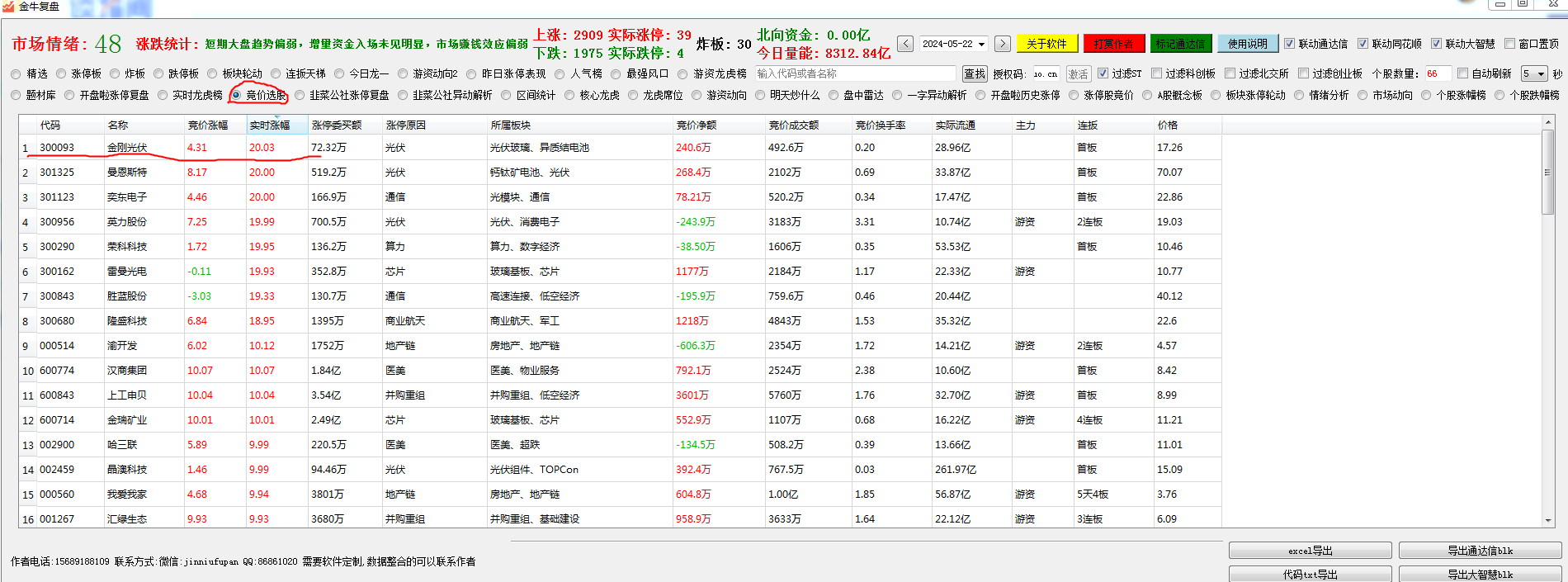Select the 游资龙虎榜 radio option
This screenshot has width=1568, height=582.
coord(682,73)
